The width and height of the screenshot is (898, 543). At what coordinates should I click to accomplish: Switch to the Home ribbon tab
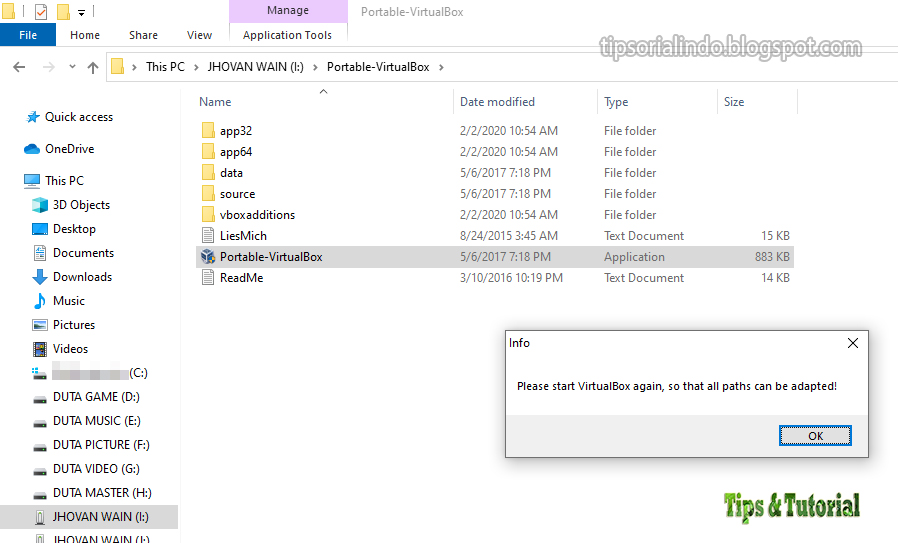tap(85, 35)
